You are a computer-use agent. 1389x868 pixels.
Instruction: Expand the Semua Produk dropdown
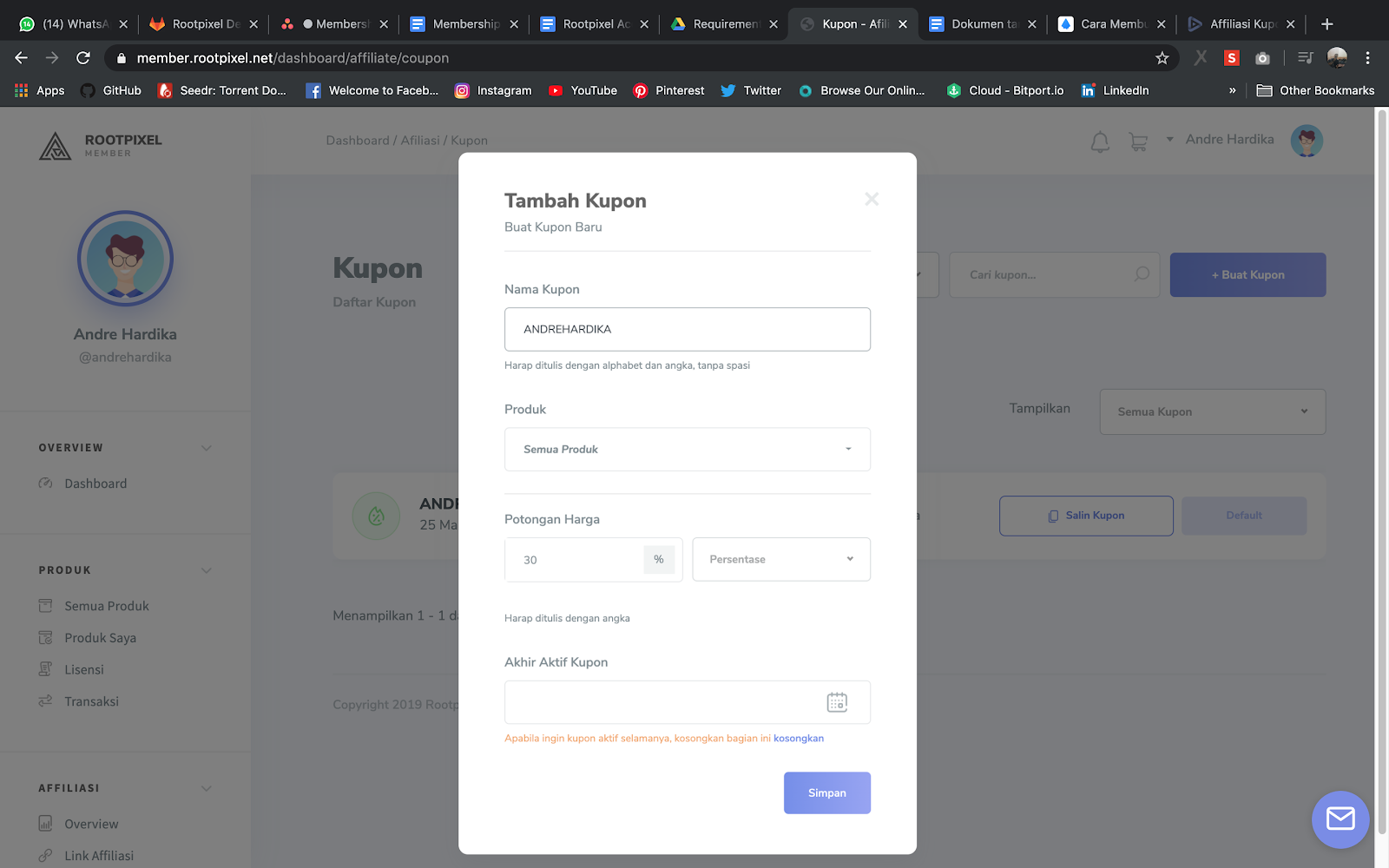688,450
